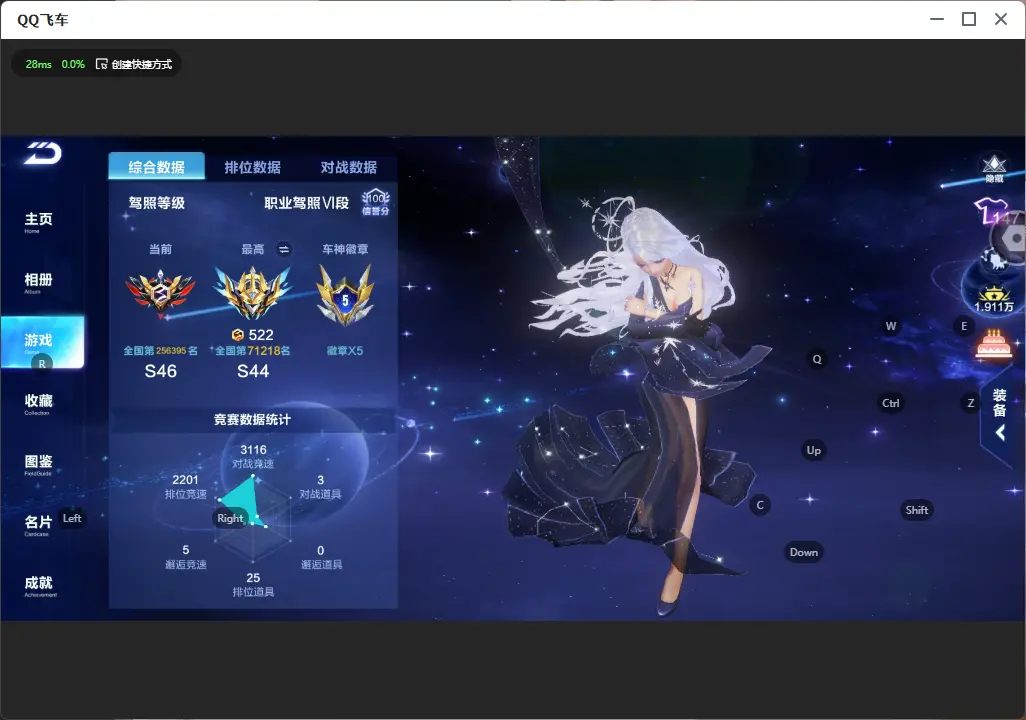Minimize the QQ飞车 window
This screenshot has width=1026, height=720.
coord(937,20)
